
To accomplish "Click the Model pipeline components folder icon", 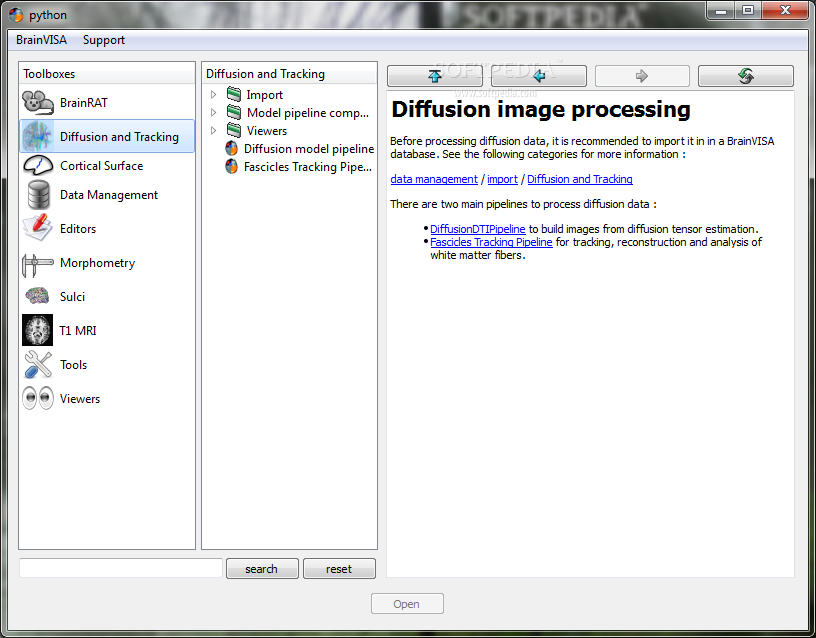I will point(234,112).
